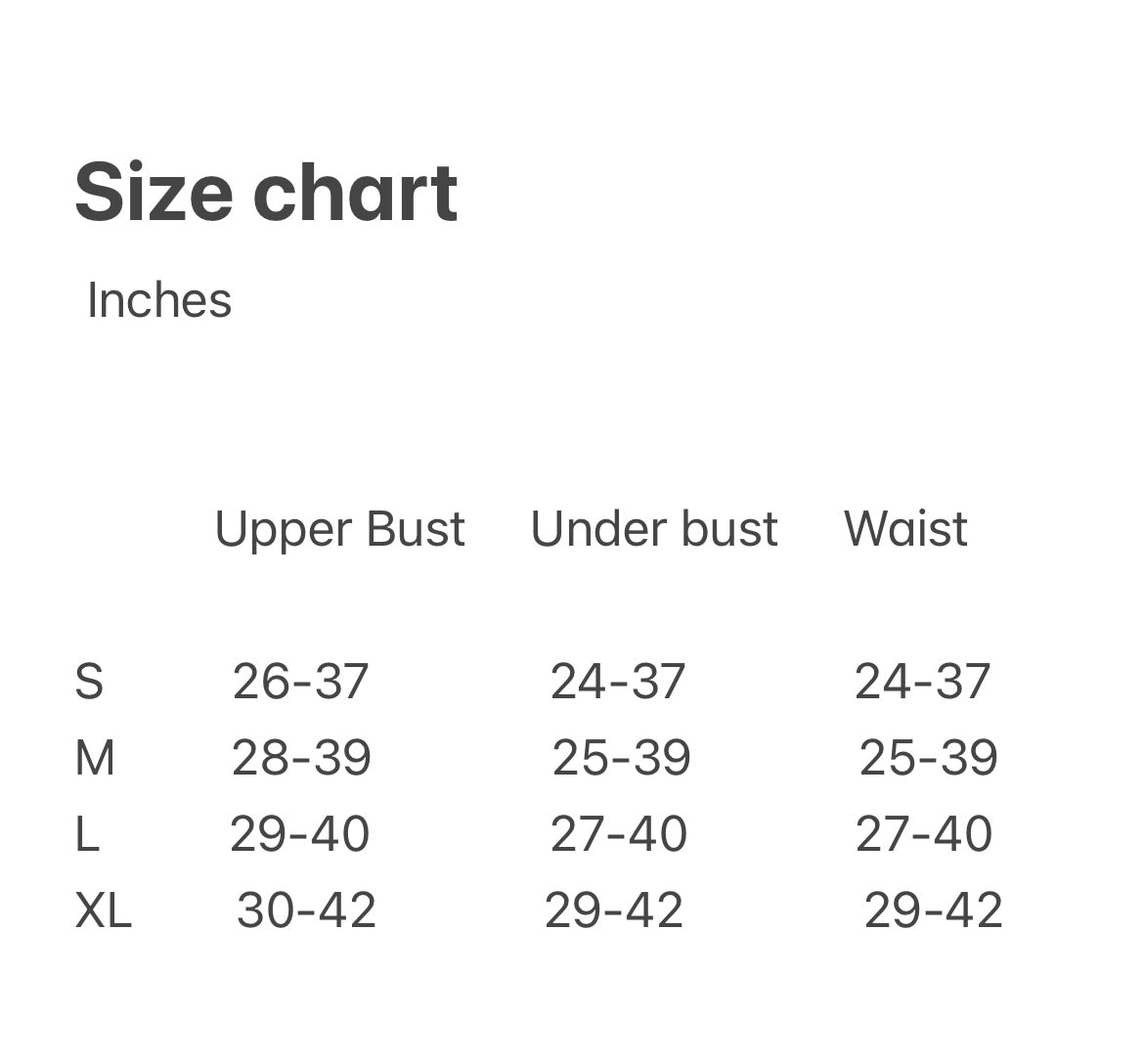Click the M Under bust value 25-39
The width and height of the screenshot is (1144, 1064).
[622, 758]
